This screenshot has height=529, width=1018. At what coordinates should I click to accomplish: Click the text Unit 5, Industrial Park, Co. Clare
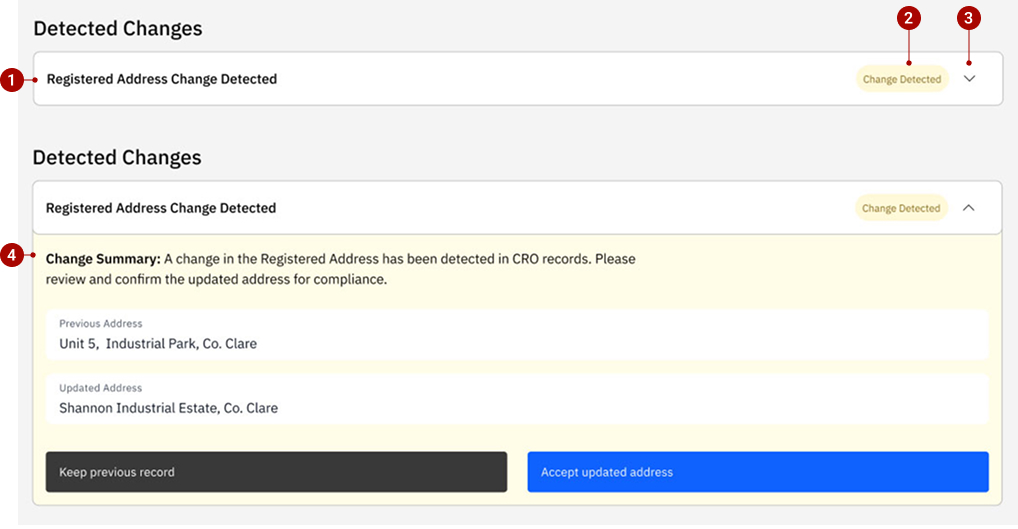[x=158, y=344]
